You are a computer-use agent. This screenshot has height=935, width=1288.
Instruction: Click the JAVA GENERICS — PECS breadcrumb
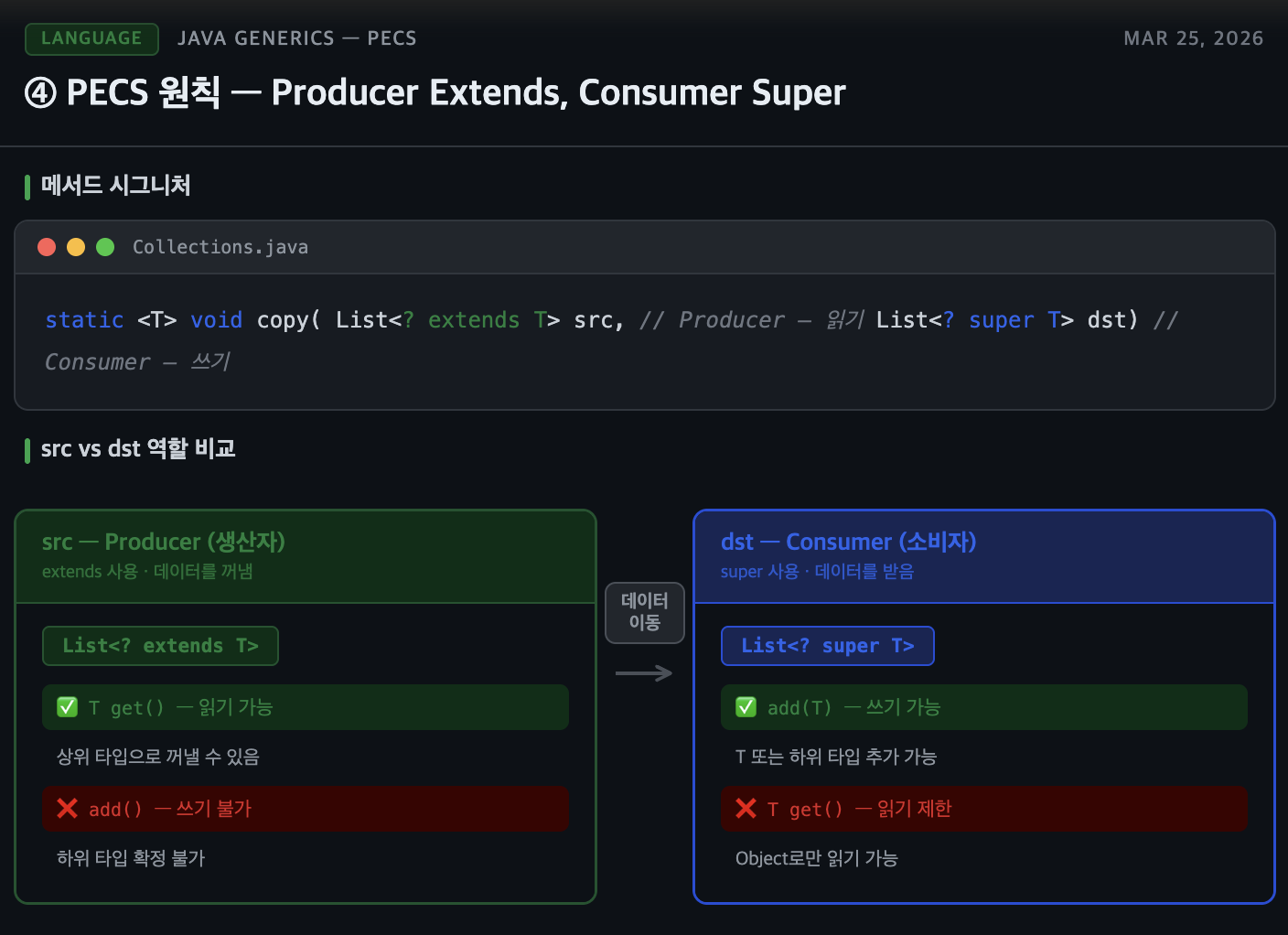click(x=297, y=38)
